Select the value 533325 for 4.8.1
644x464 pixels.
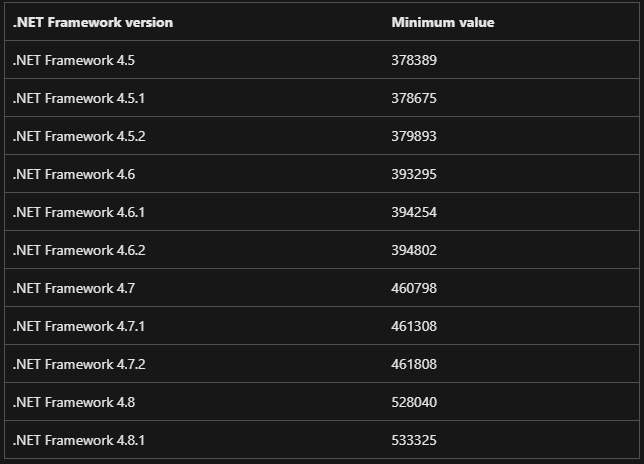[414, 440]
